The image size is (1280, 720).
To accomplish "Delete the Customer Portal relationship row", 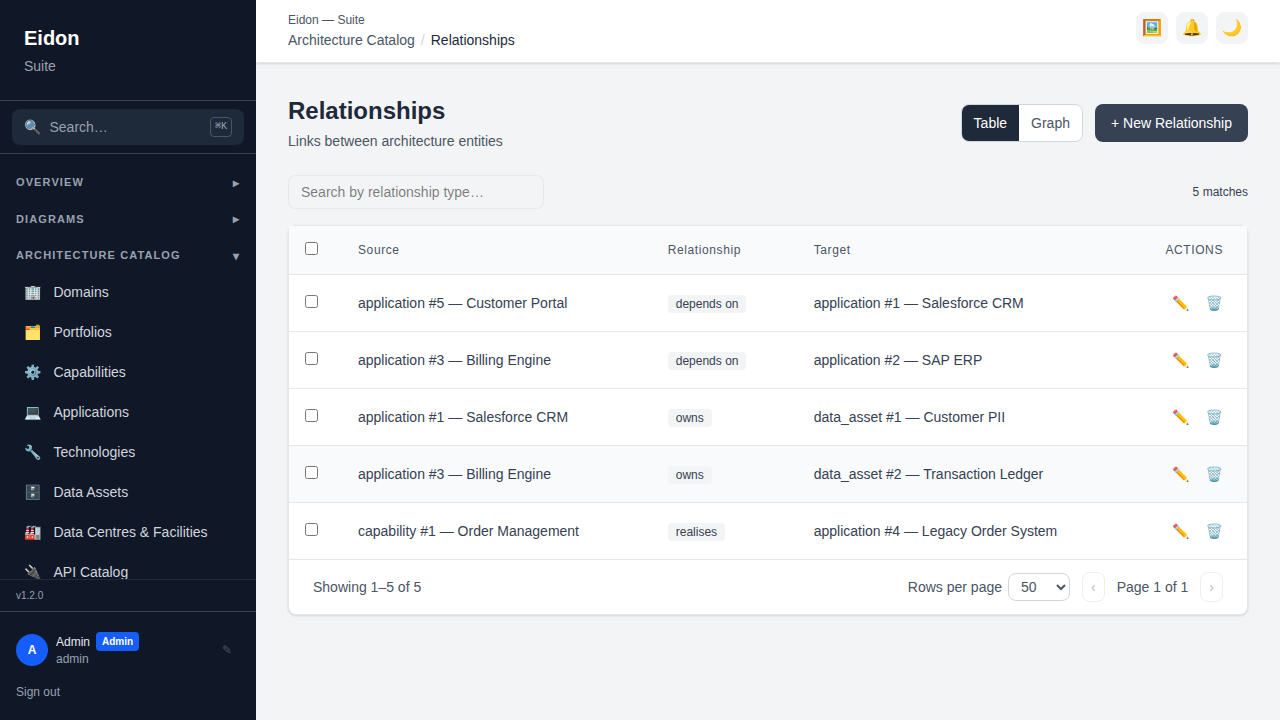I will tap(1214, 303).
